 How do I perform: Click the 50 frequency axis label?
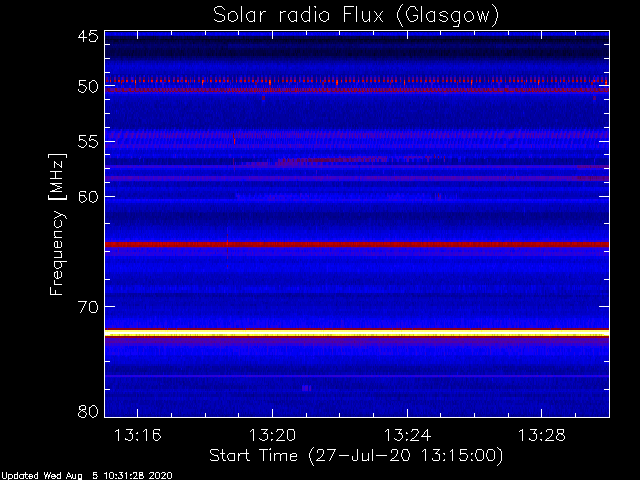(88, 87)
